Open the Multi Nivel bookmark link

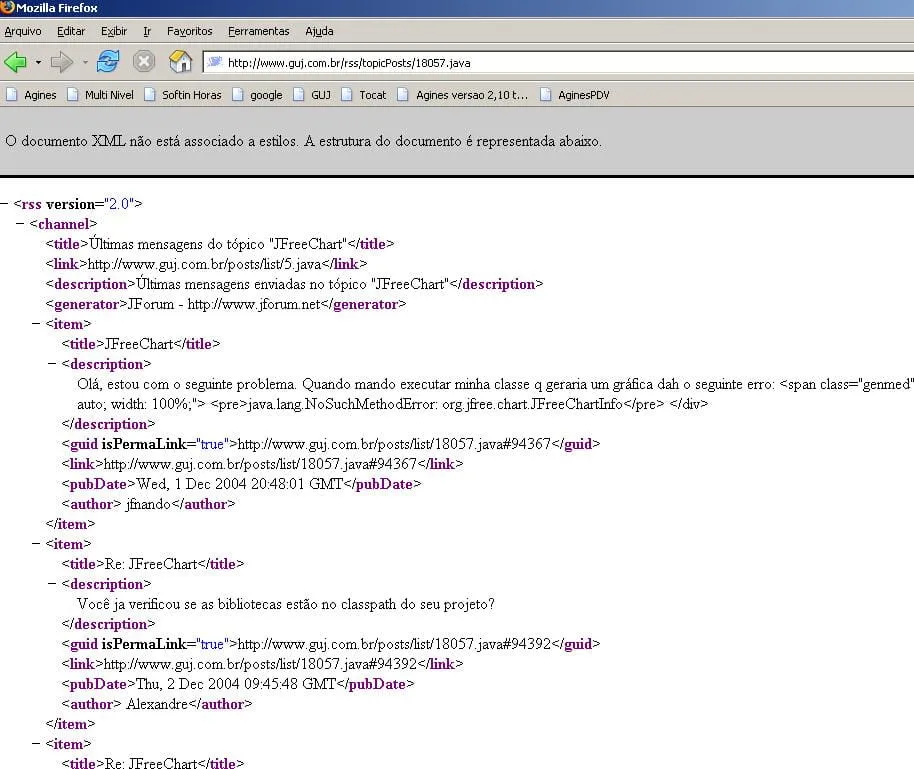pos(100,95)
